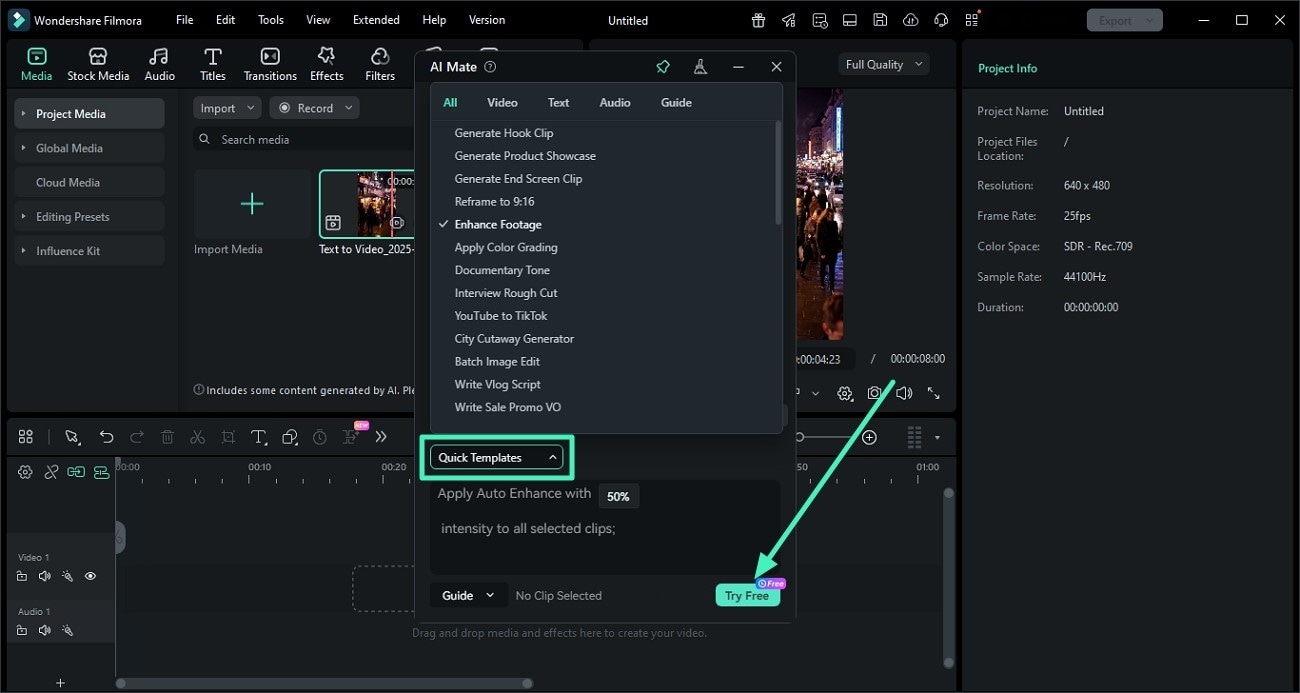
Task: Open the Record dropdown
Action: [x=314, y=108]
